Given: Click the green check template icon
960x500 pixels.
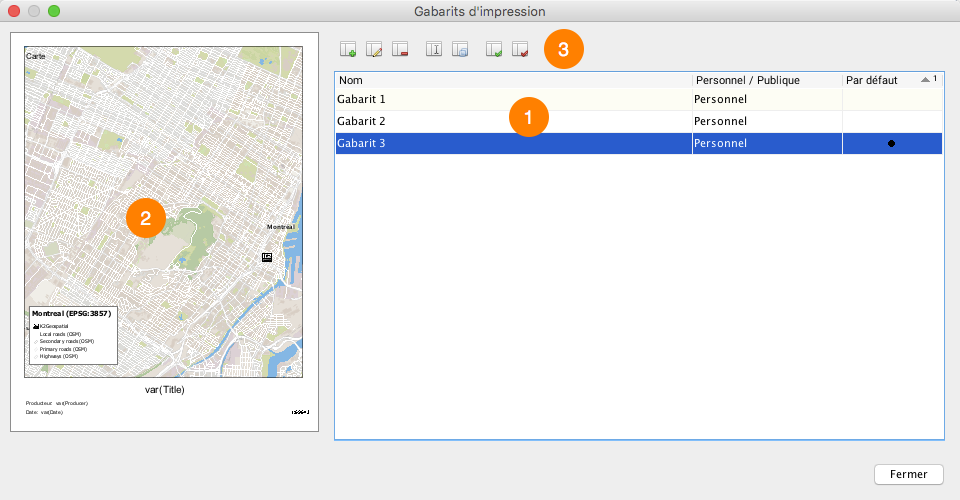Looking at the screenshot, I should point(494,49).
